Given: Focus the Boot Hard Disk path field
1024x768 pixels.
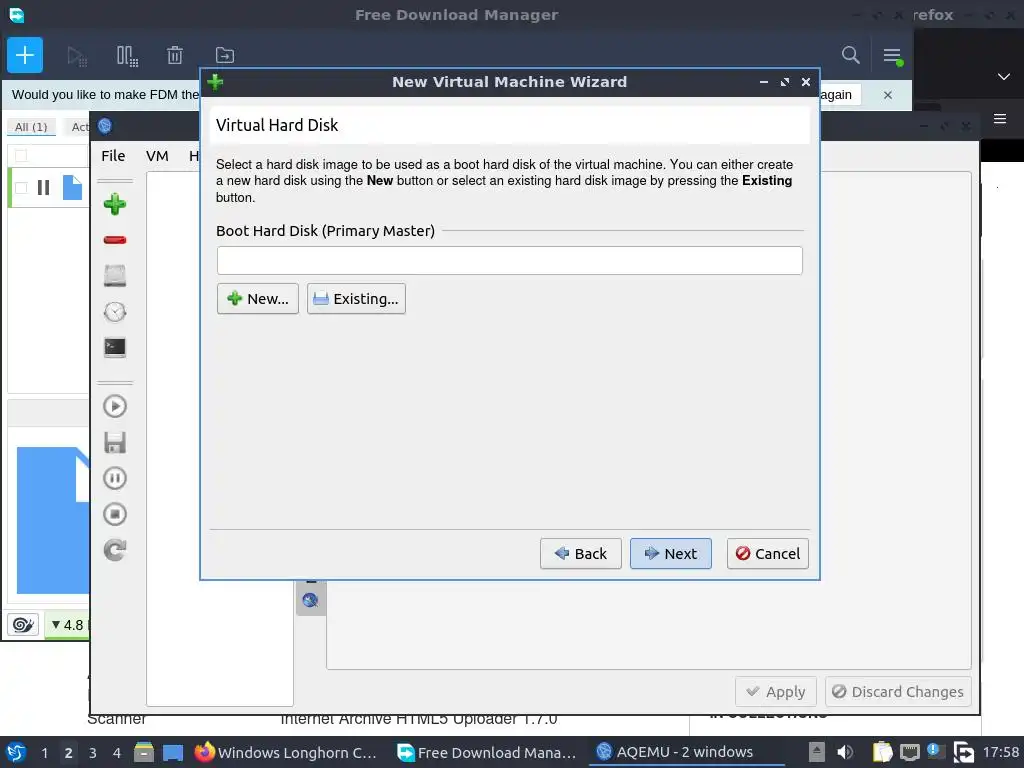Looking at the screenshot, I should 509,260.
